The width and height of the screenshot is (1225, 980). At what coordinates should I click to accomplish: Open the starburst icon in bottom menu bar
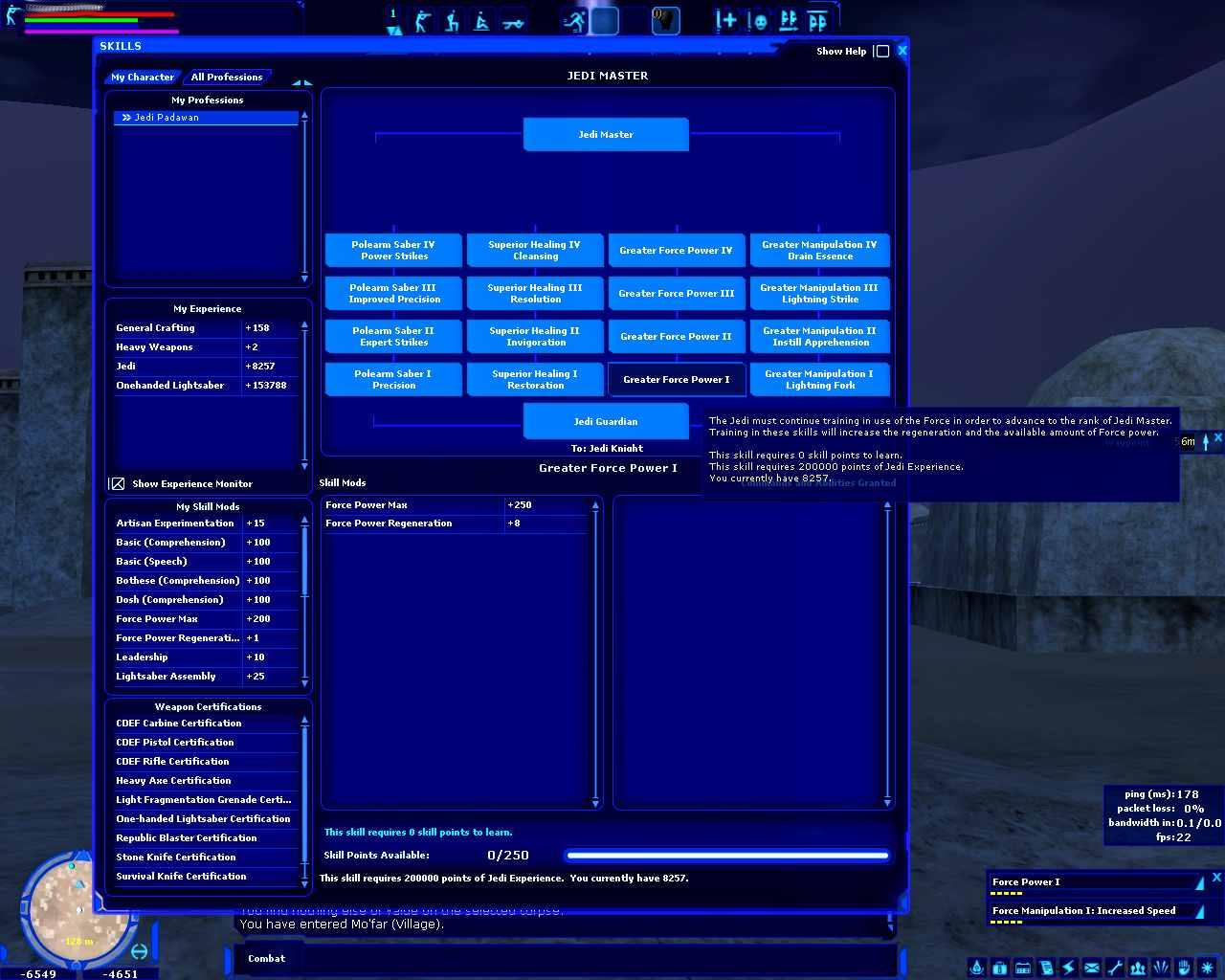pos(1207,968)
